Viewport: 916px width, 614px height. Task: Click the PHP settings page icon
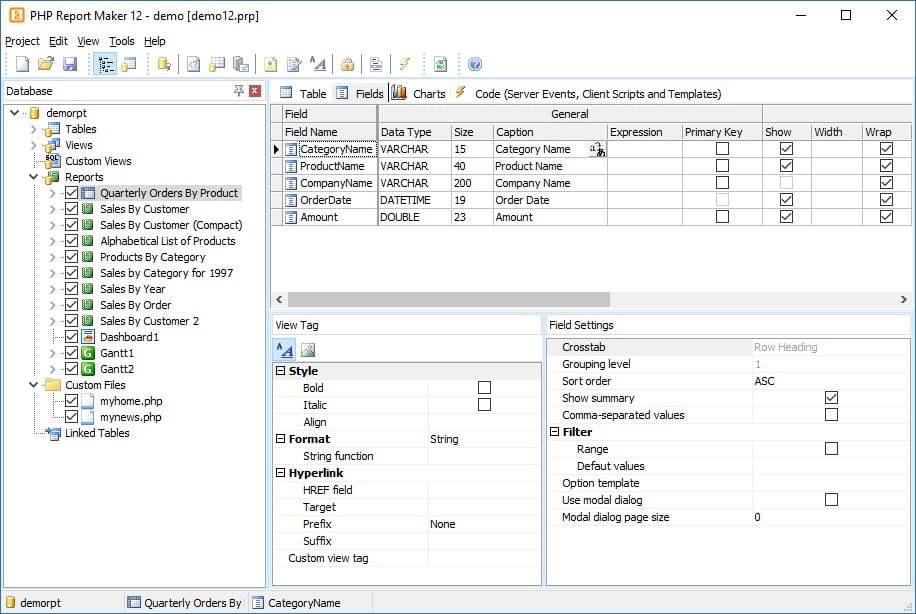pos(193,64)
